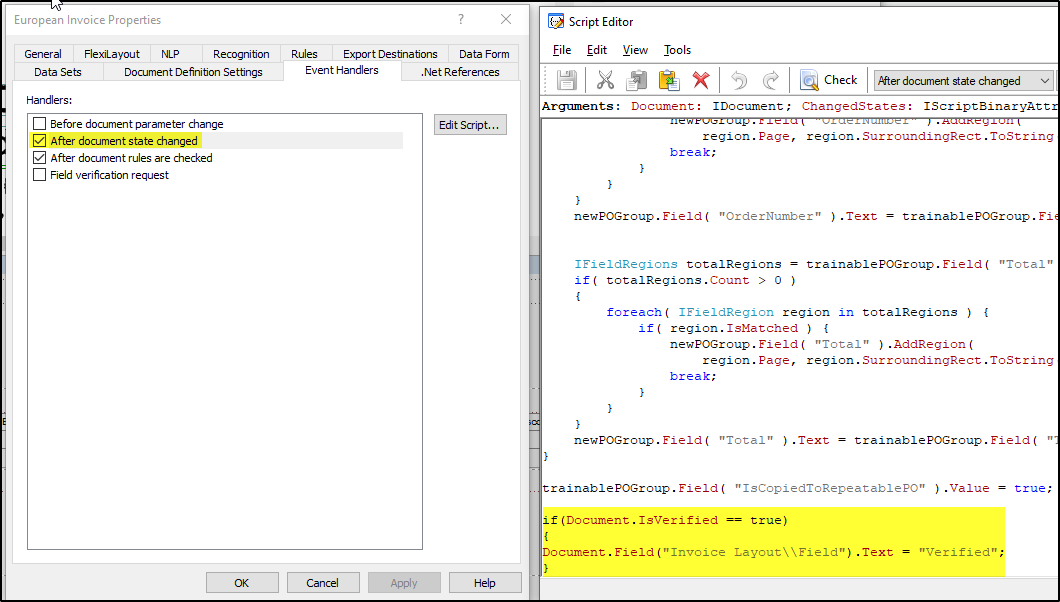Click the Handlers: label
The width and height of the screenshot is (1060, 602).
click(49, 100)
